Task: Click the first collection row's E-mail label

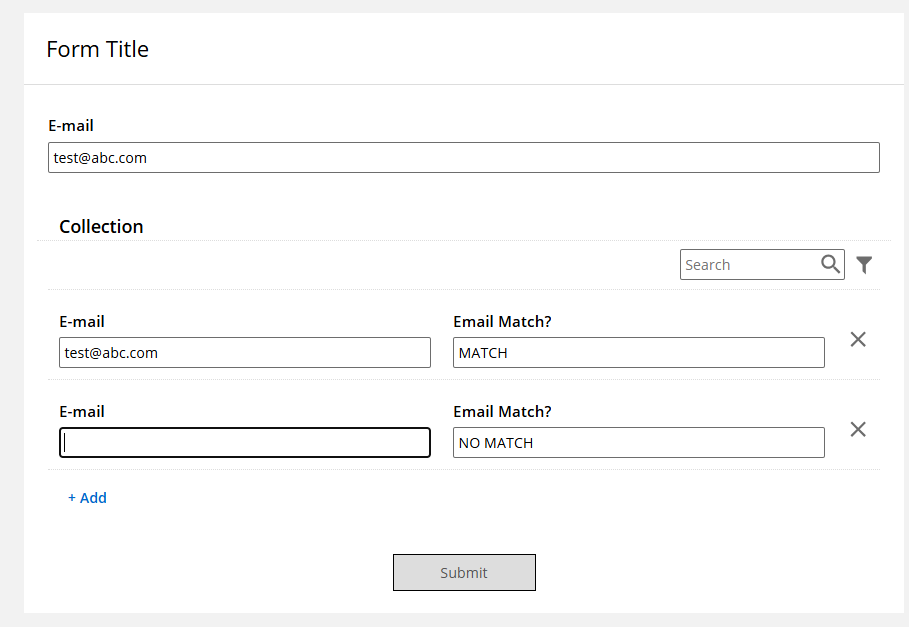Action: click(x=82, y=322)
